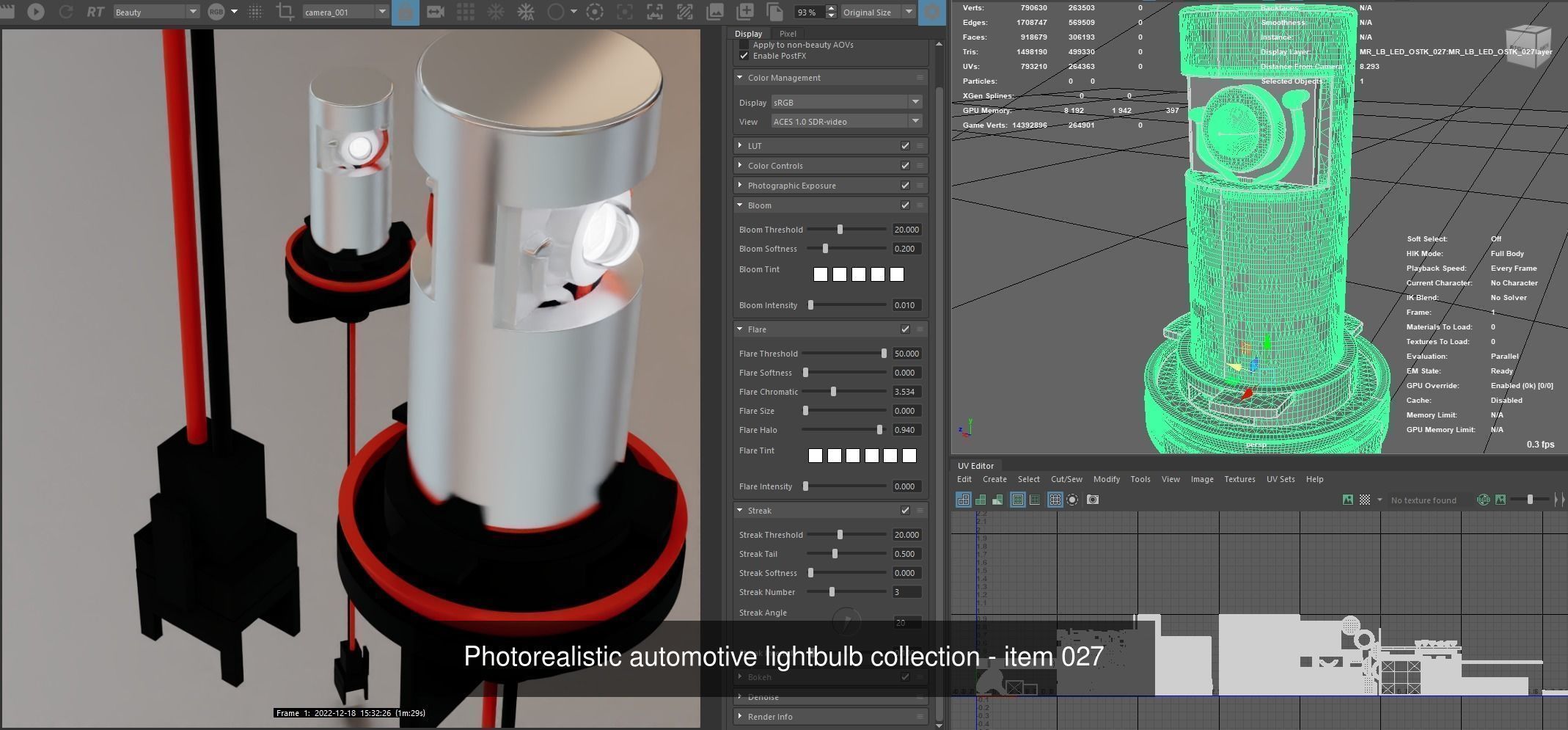Increase zoom percentage with the stepper up arrow
1568x730 pixels.
click(x=831, y=8)
